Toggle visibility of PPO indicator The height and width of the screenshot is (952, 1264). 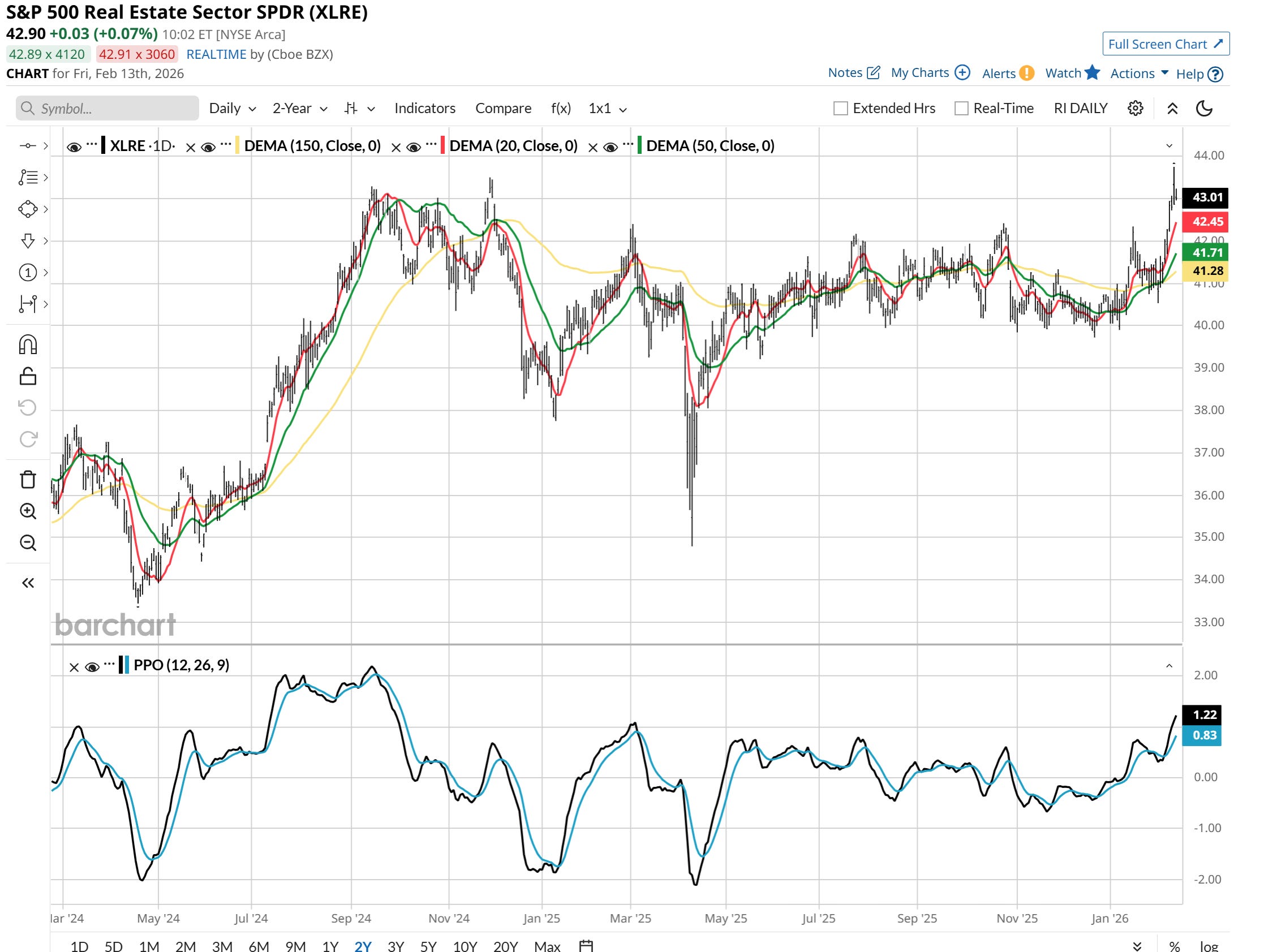click(x=92, y=667)
